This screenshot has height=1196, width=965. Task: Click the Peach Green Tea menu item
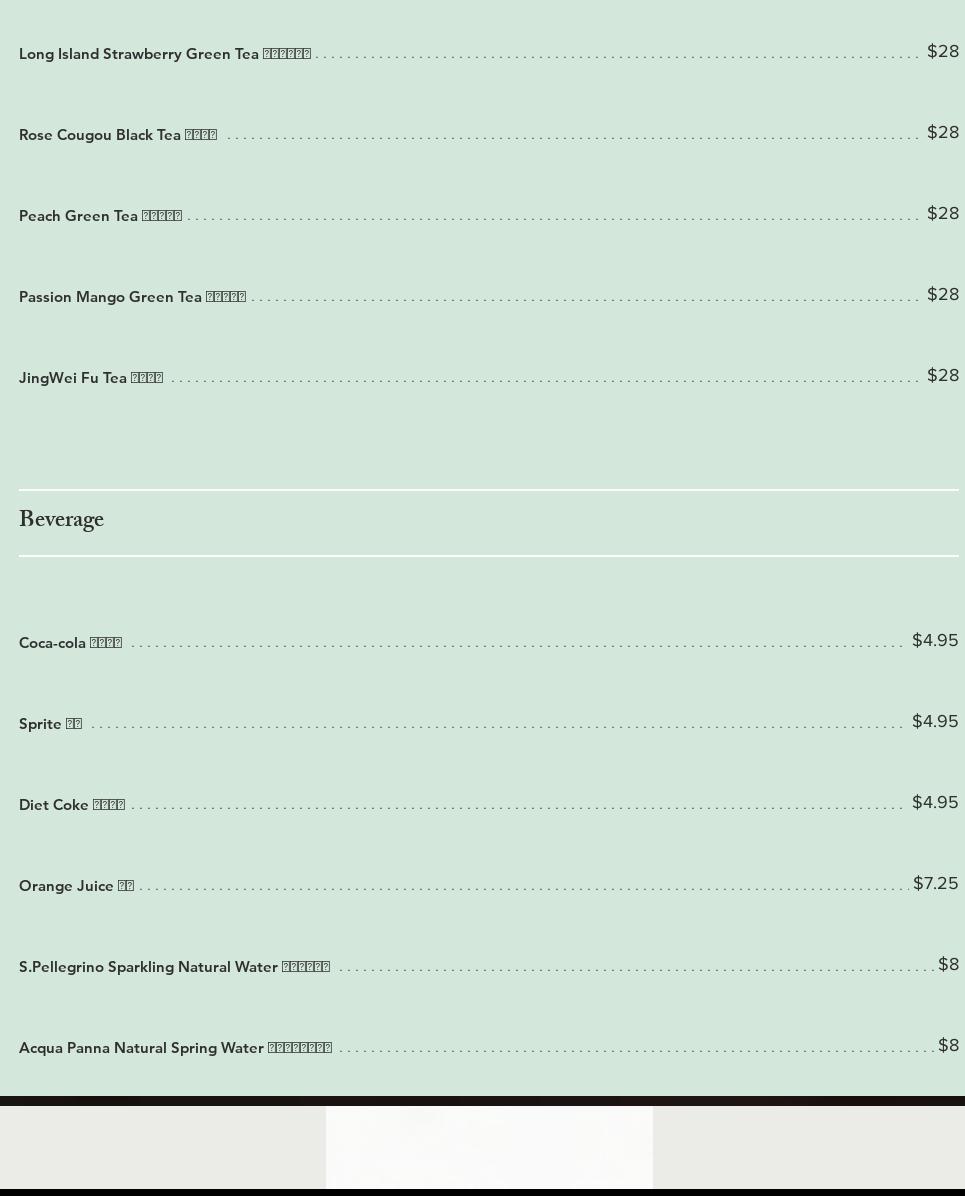100,216
